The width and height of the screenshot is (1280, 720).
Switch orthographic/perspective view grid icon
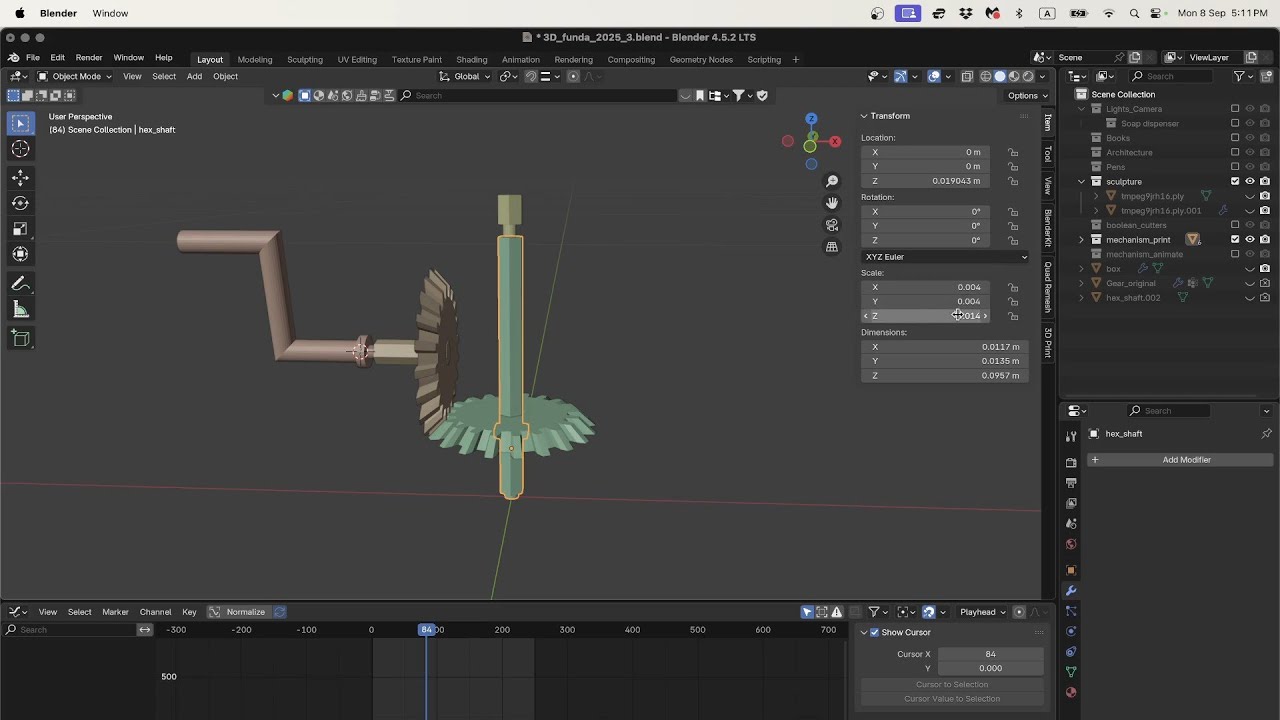(832, 247)
